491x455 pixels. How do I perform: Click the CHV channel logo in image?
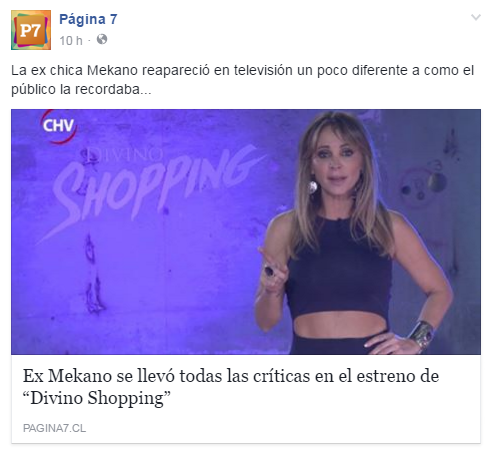[x=59, y=126]
